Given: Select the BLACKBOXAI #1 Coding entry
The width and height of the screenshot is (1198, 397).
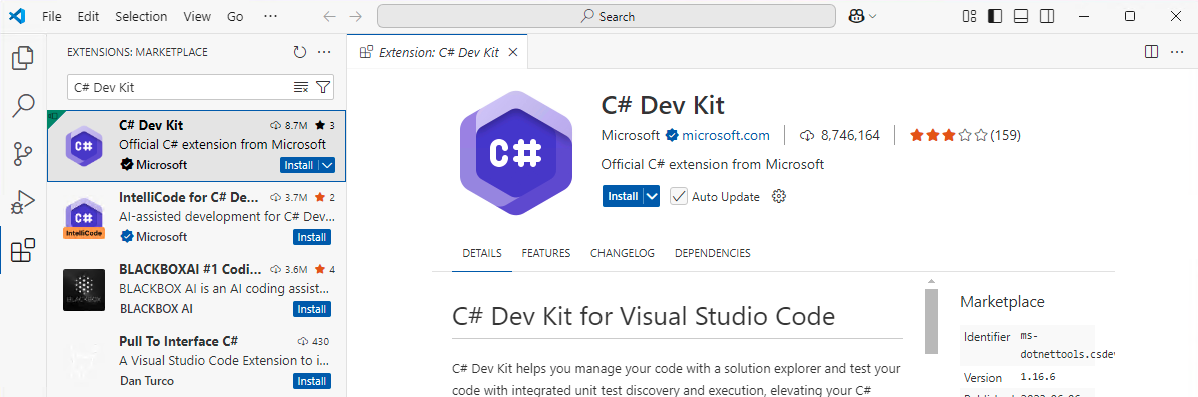Looking at the screenshot, I should tap(196, 289).
